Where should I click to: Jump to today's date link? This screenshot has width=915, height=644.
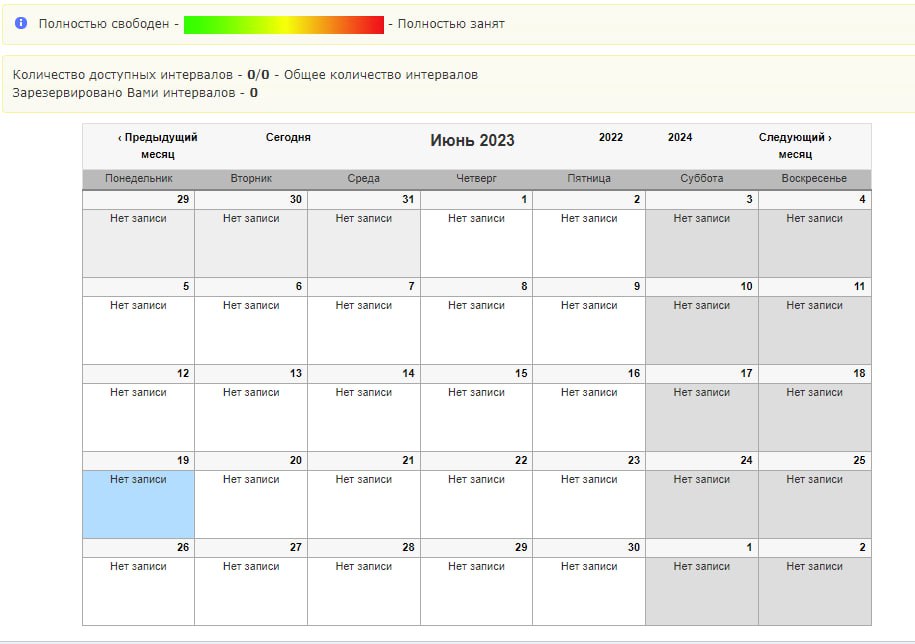click(x=288, y=138)
